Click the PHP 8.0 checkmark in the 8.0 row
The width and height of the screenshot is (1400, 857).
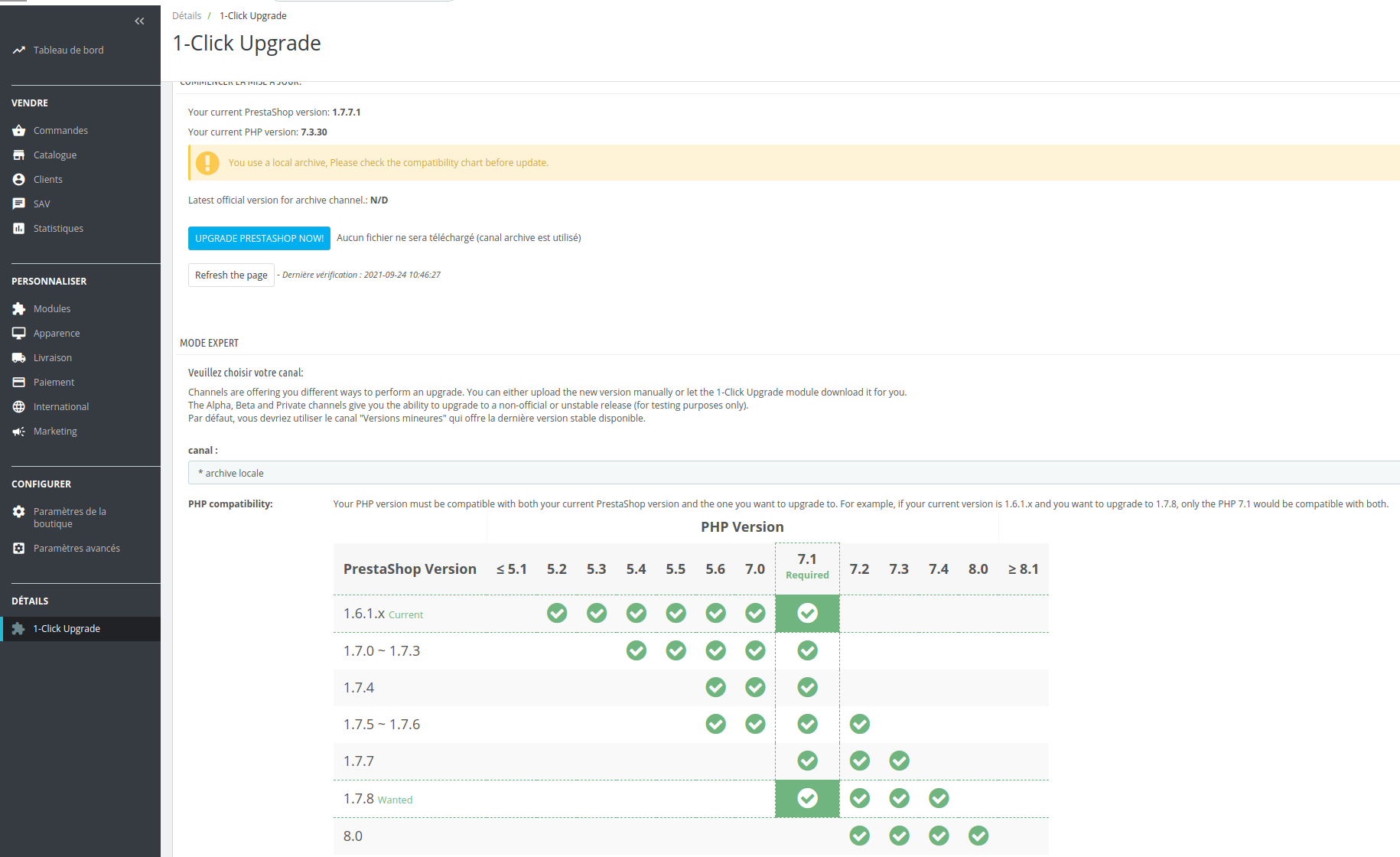click(978, 836)
